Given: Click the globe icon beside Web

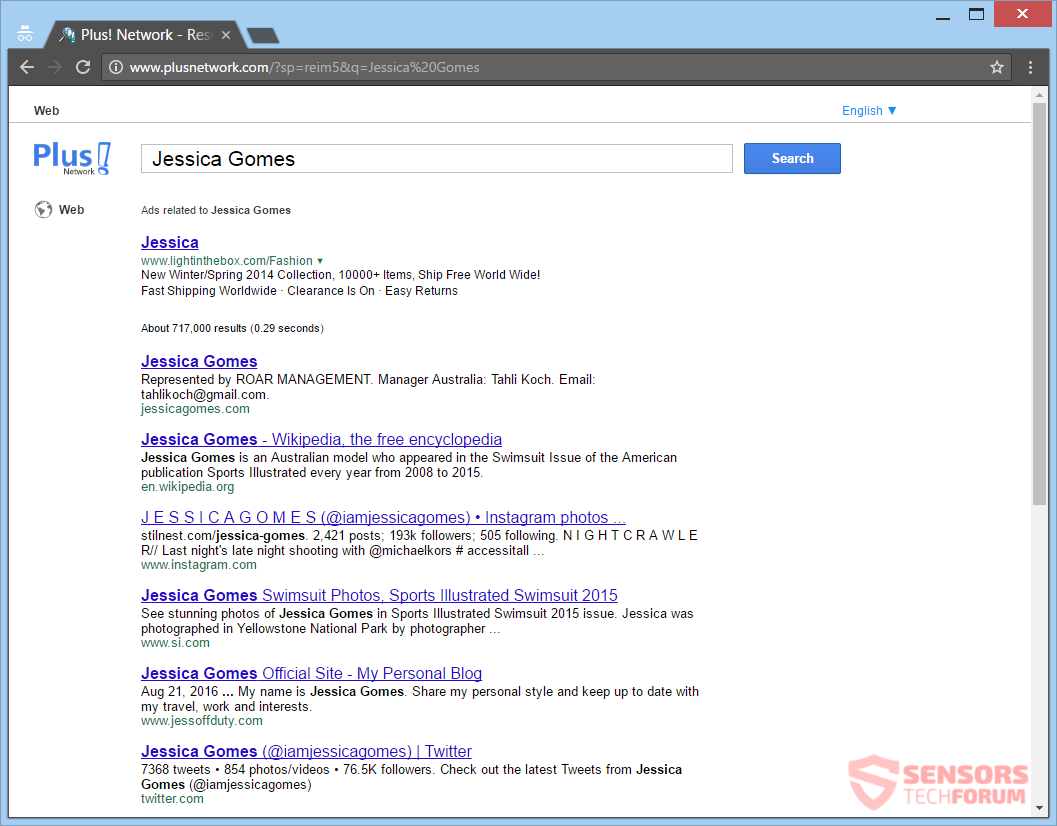Looking at the screenshot, I should point(43,210).
